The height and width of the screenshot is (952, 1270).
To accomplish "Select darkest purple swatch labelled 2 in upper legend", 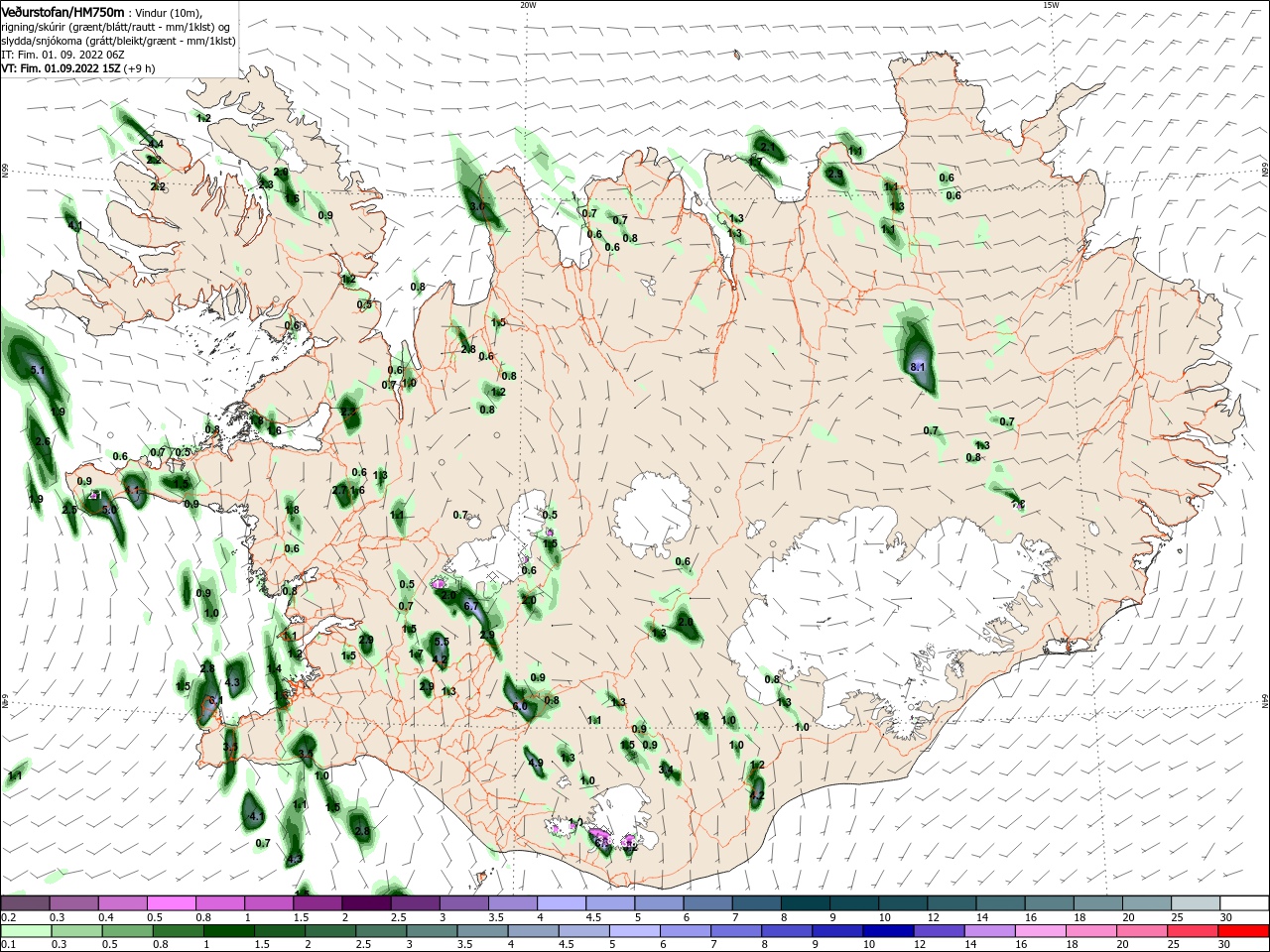I will click(366, 902).
